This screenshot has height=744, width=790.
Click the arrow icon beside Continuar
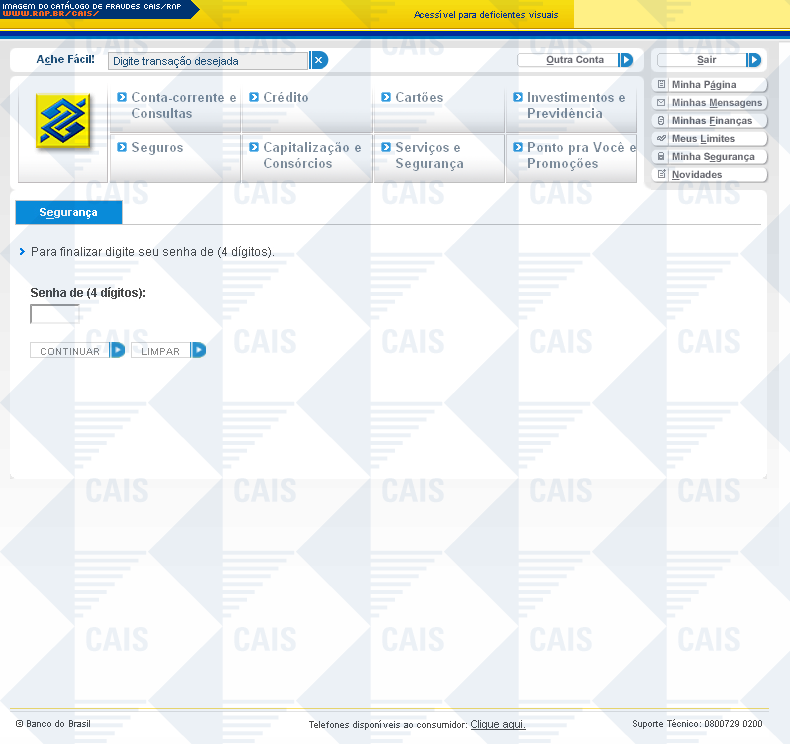tap(117, 350)
